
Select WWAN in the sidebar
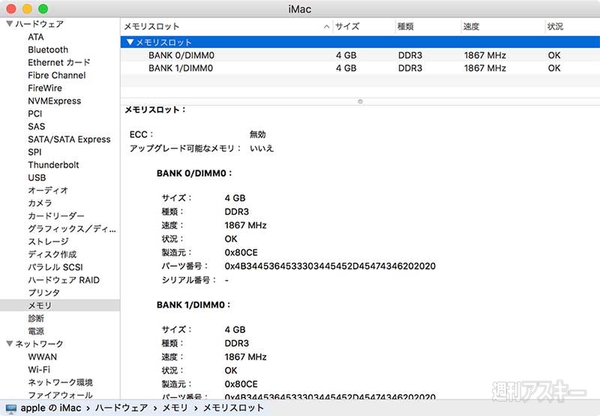[42, 357]
